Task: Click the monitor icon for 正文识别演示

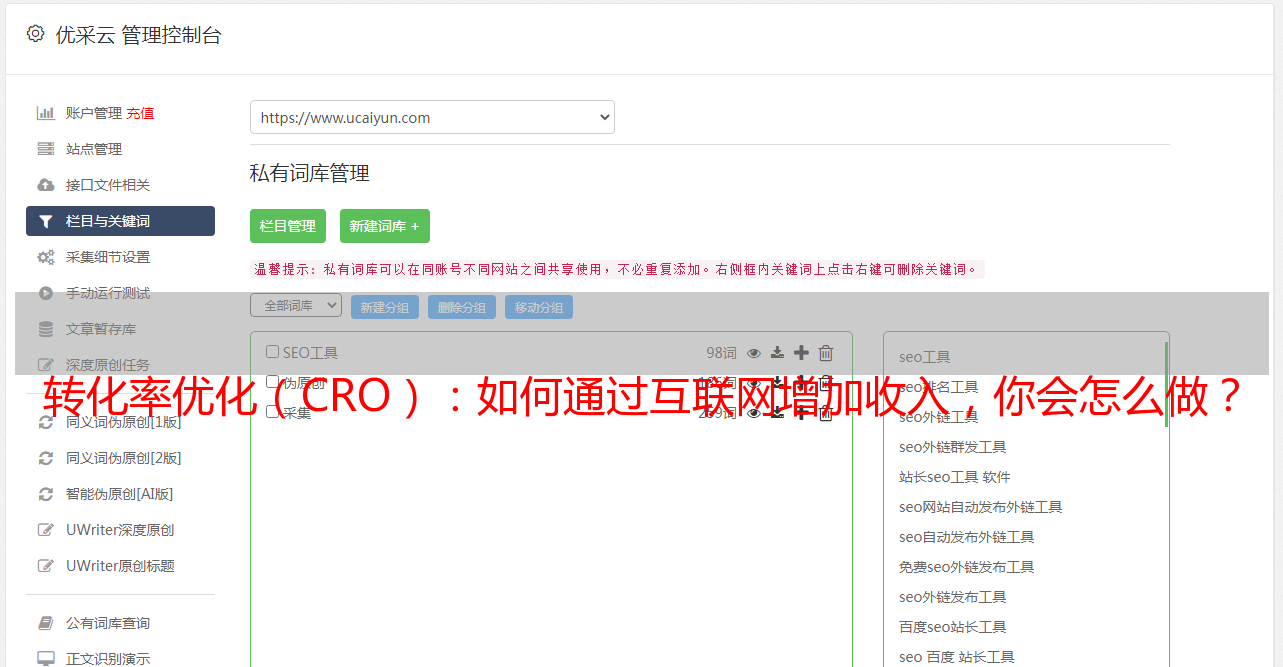Action: pos(46,659)
